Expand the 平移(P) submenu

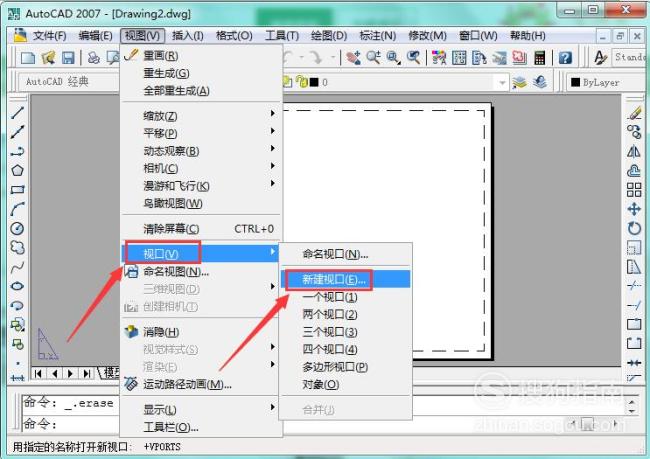tap(202, 133)
